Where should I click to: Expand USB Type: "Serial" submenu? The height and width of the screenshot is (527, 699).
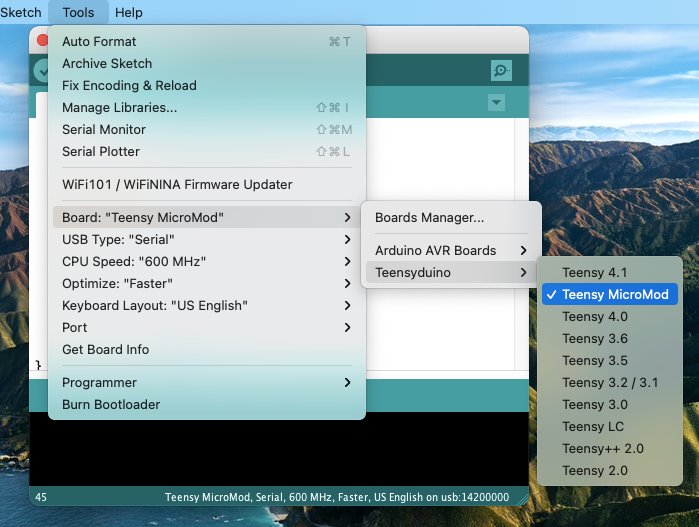click(x=207, y=239)
